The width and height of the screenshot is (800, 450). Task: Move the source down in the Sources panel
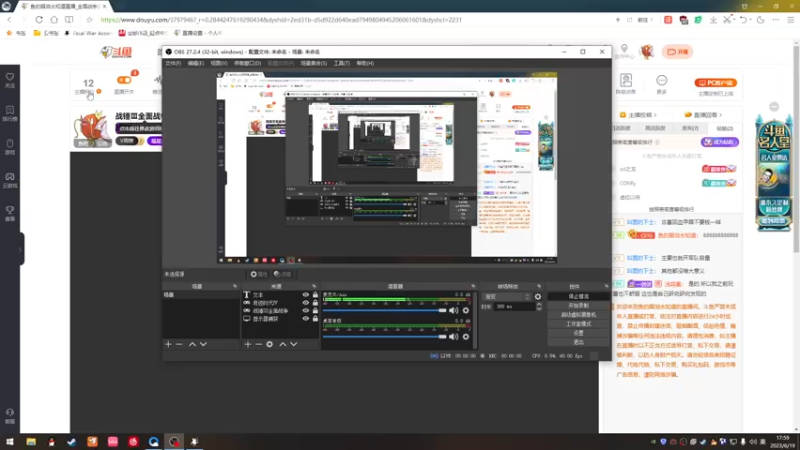coord(294,344)
